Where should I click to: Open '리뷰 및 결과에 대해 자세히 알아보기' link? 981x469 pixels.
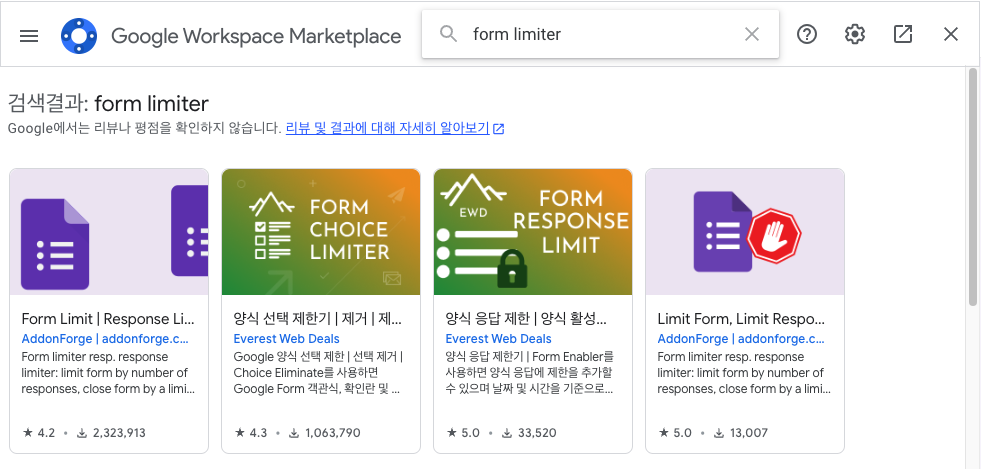pos(387,128)
